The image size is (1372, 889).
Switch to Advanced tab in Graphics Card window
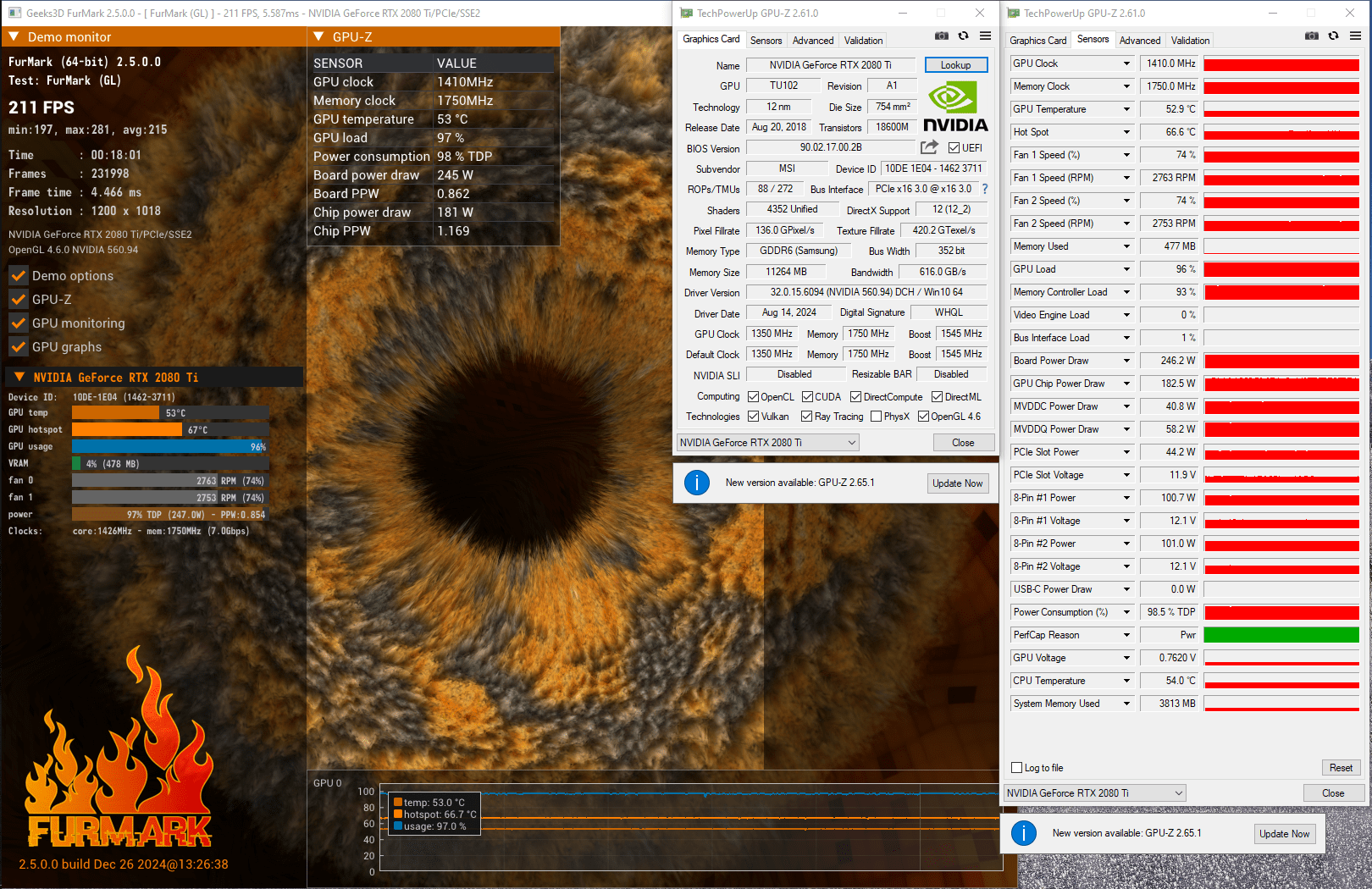813,41
